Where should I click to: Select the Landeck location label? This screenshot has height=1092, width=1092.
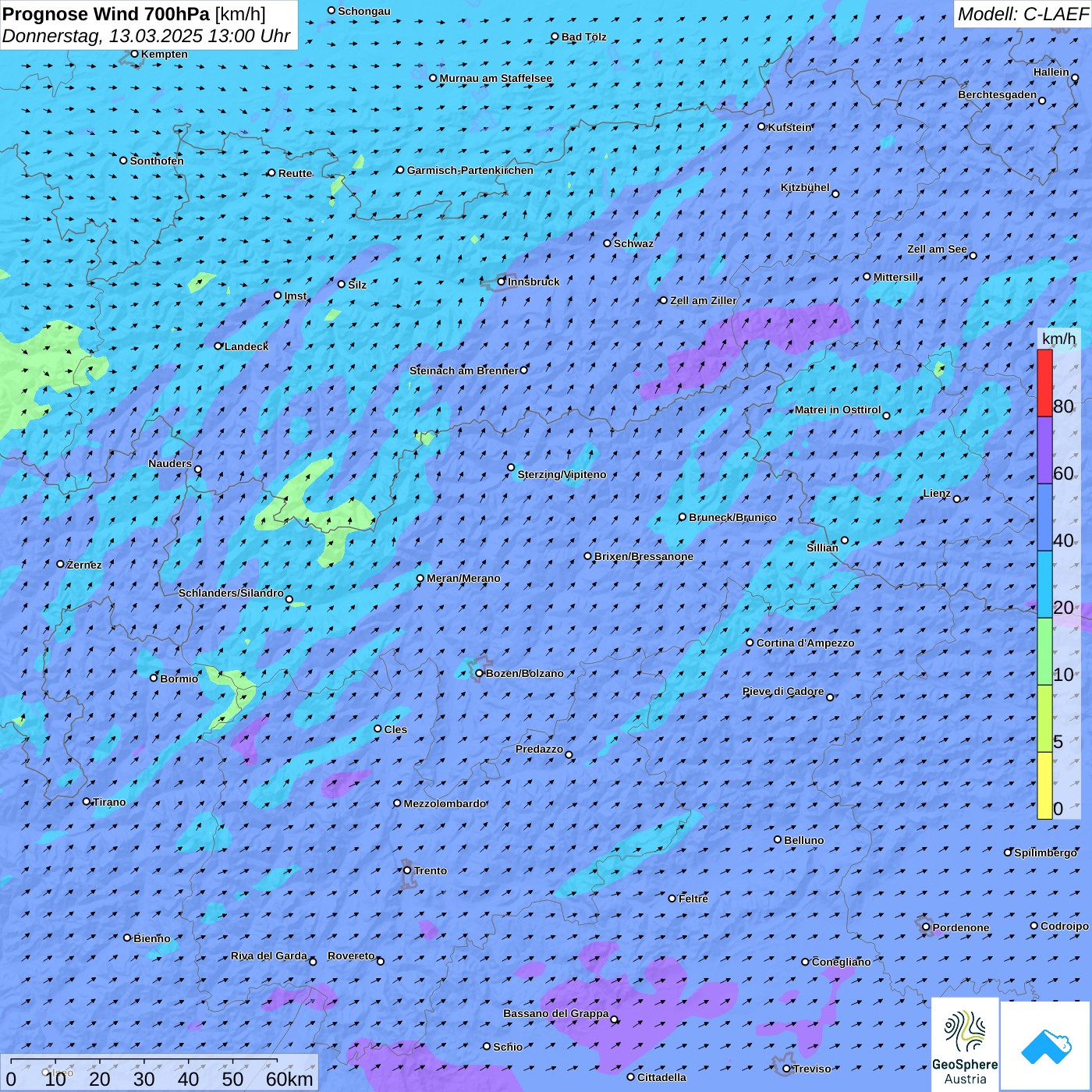pyautogui.click(x=246, y=346)
